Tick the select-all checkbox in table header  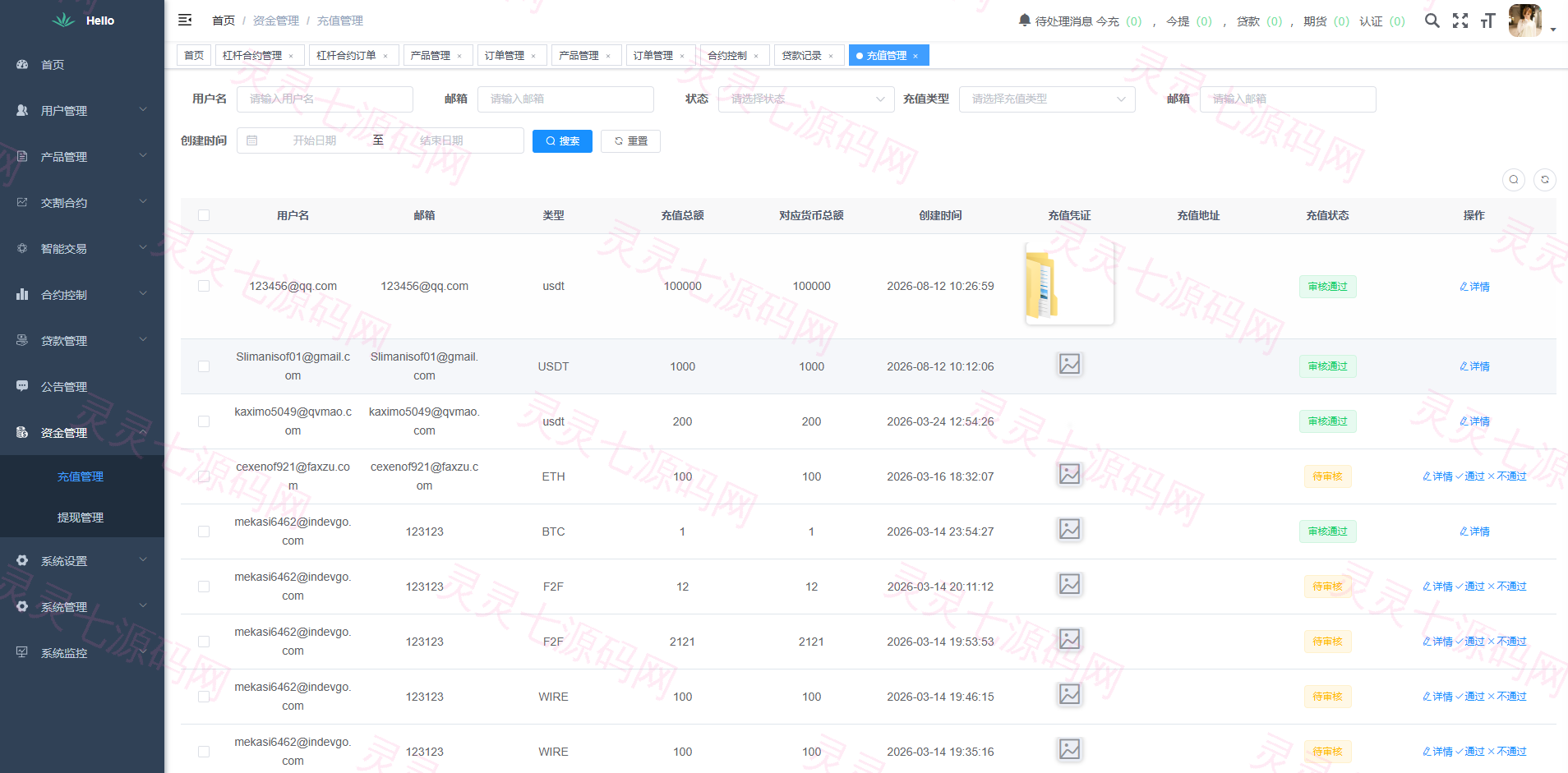click(x=204, y=215)
